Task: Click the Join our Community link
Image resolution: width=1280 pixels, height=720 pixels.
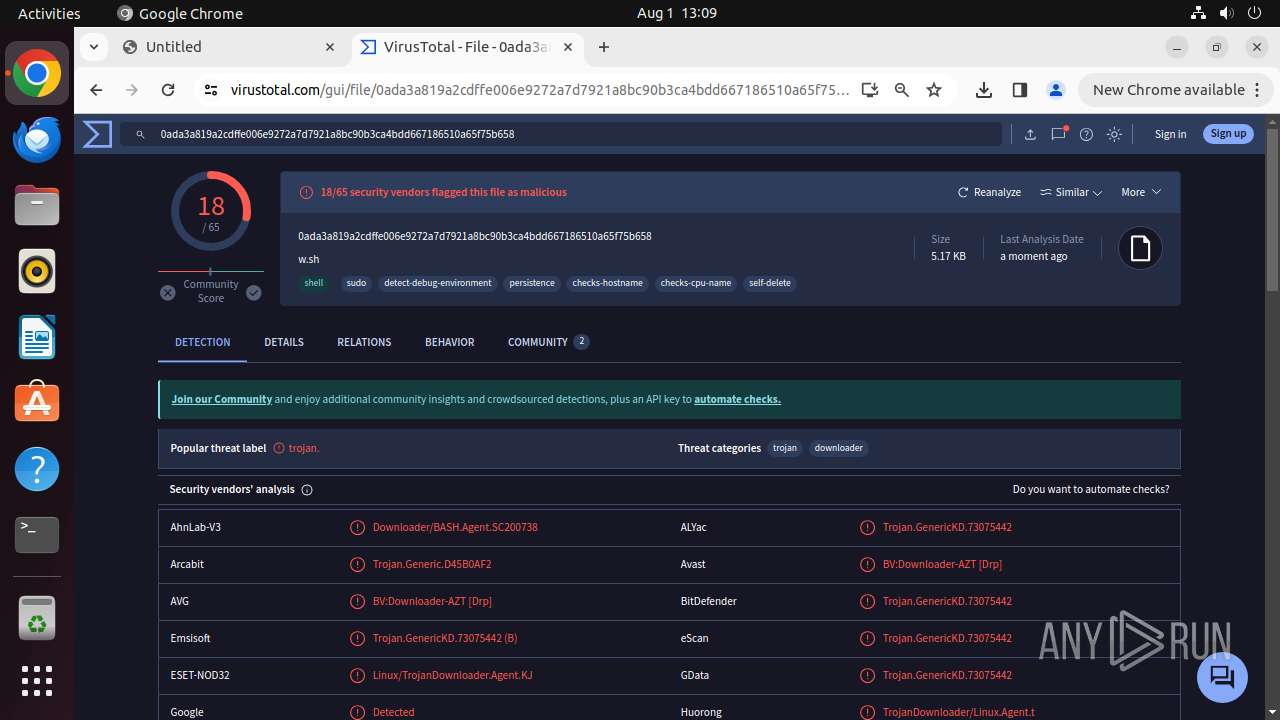Action: click(x=222, y=399)
